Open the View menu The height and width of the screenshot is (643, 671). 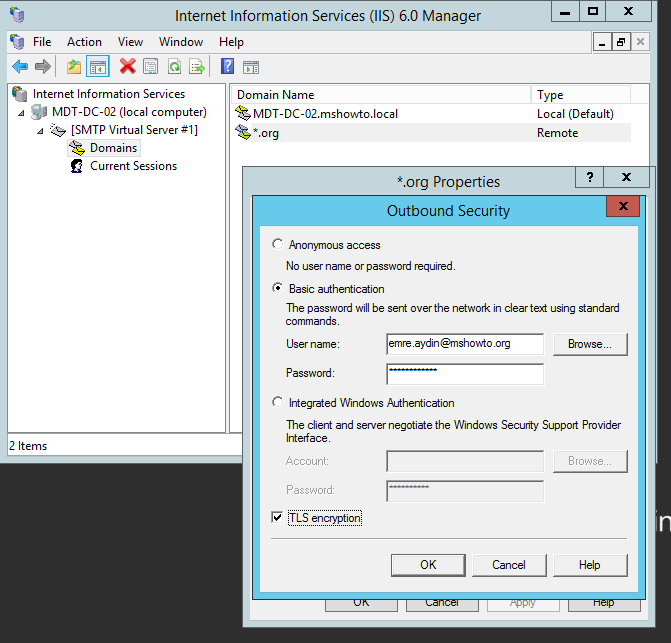131,42
